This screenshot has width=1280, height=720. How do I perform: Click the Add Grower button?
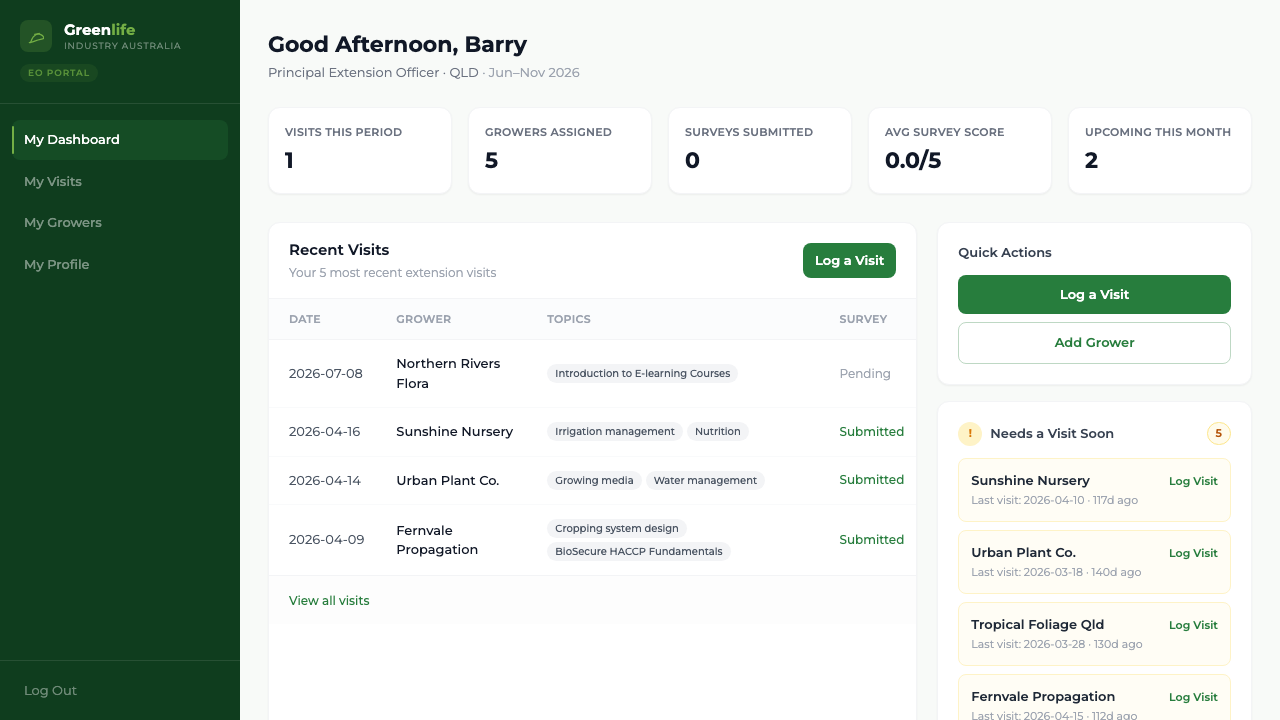click(x=1094, y=343)
